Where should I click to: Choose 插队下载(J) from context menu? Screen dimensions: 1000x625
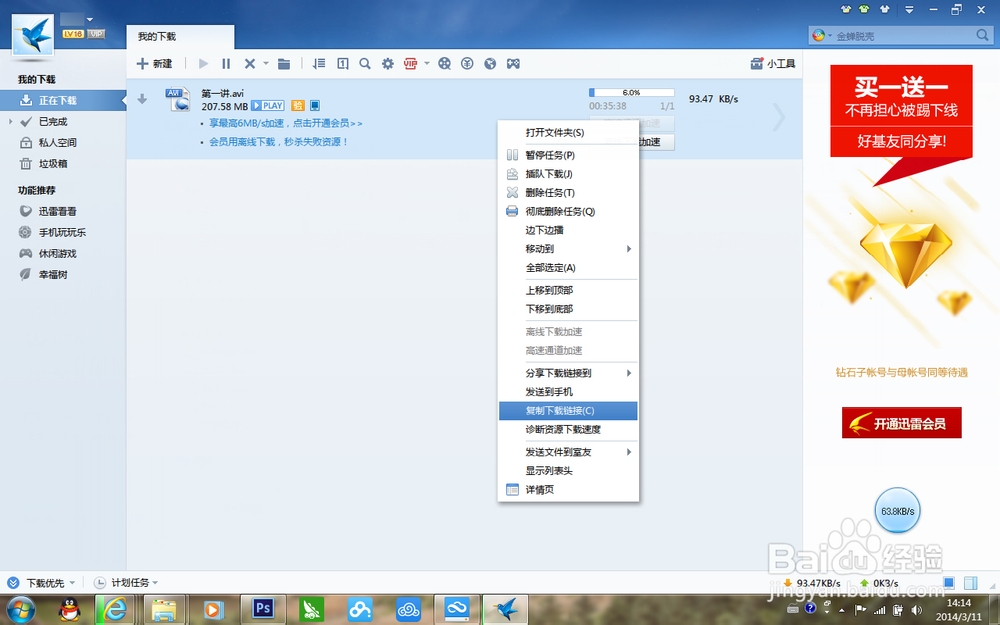pos(568,173)
